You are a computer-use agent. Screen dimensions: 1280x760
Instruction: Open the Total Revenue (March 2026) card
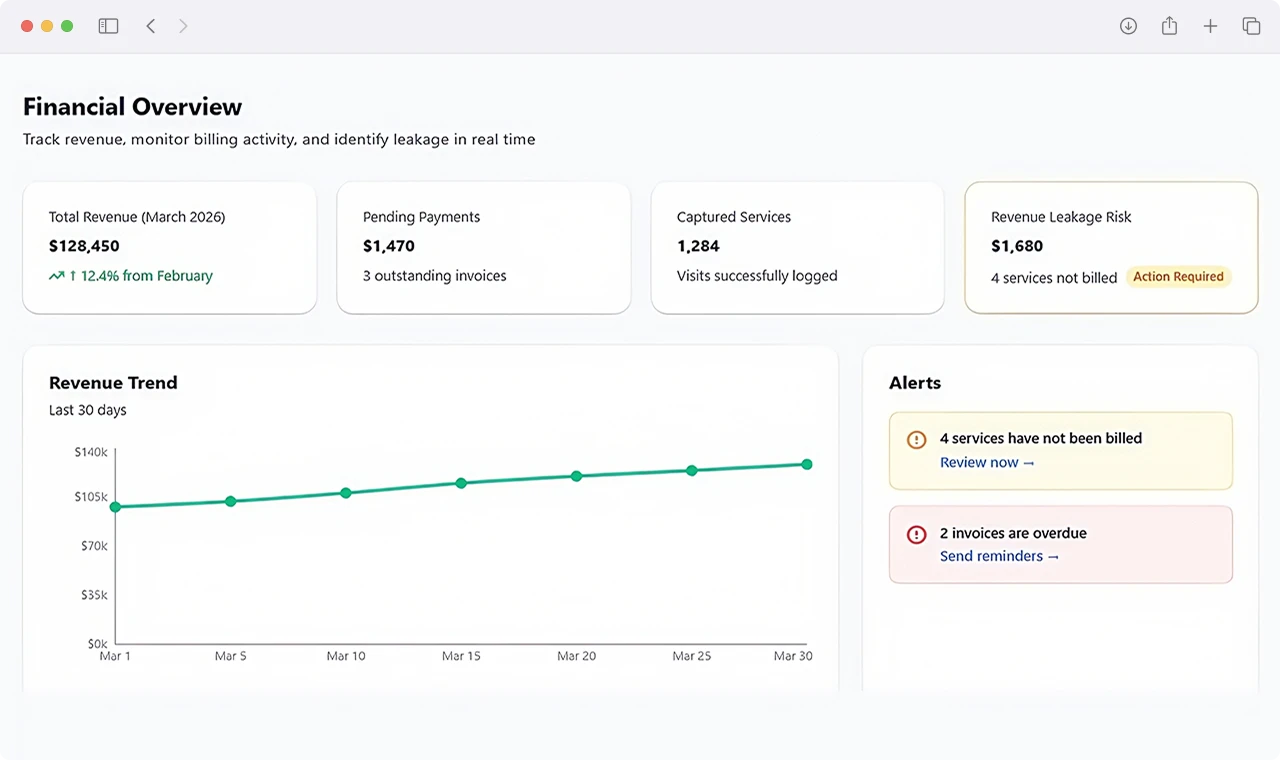tap(170, 248)
